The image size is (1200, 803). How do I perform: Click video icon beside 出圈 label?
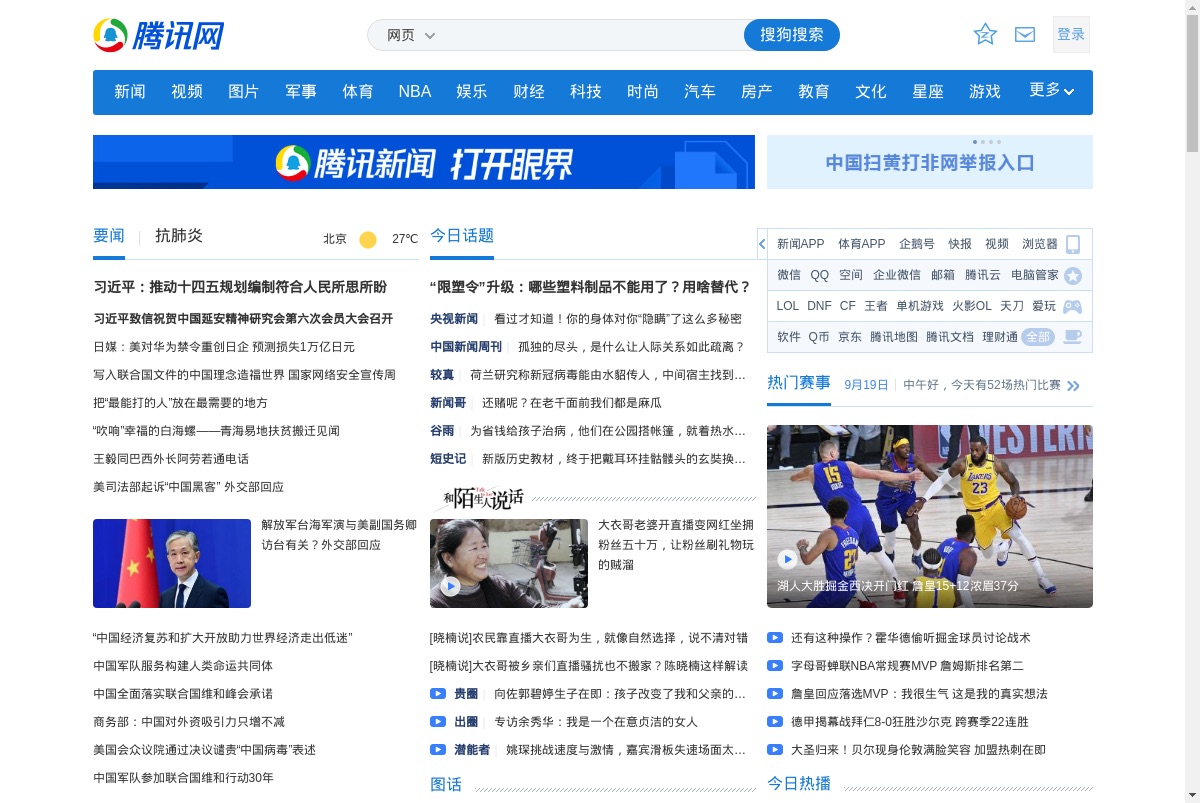pos(438,721)
